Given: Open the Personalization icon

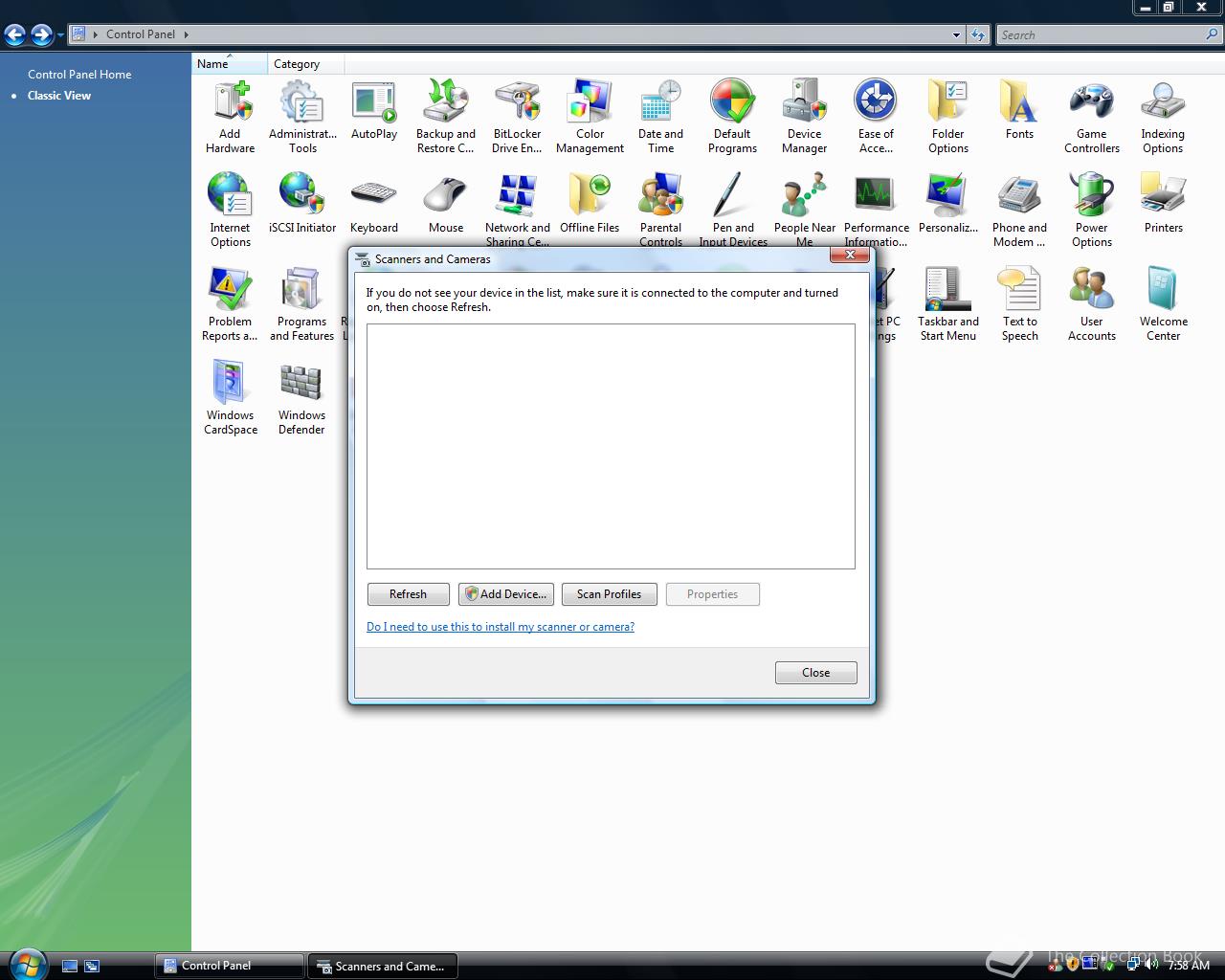Looking at the screenshot, I should point(947,204).
